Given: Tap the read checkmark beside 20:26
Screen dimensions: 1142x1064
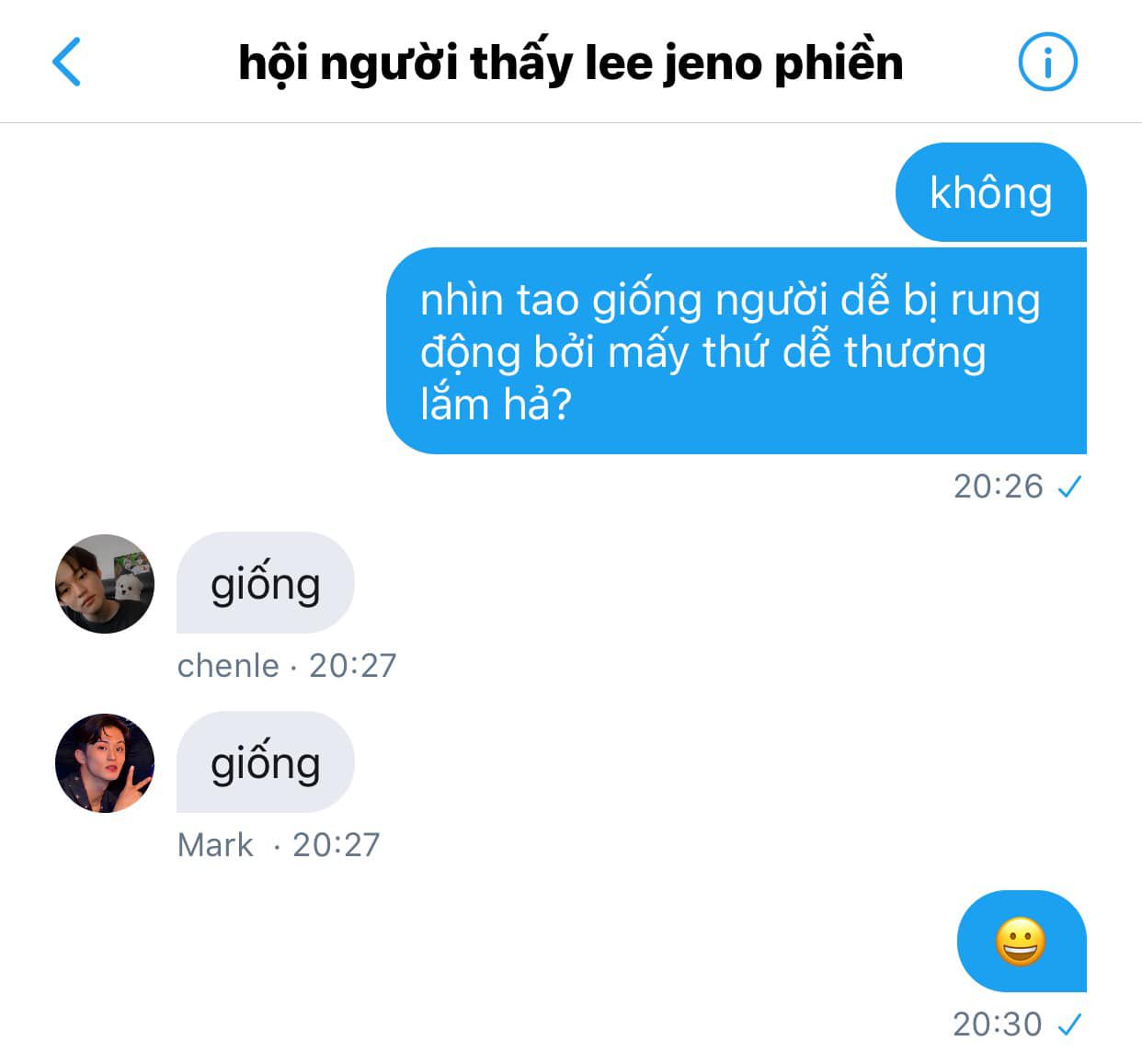Looking at the screenshot, I should 1069,486.
